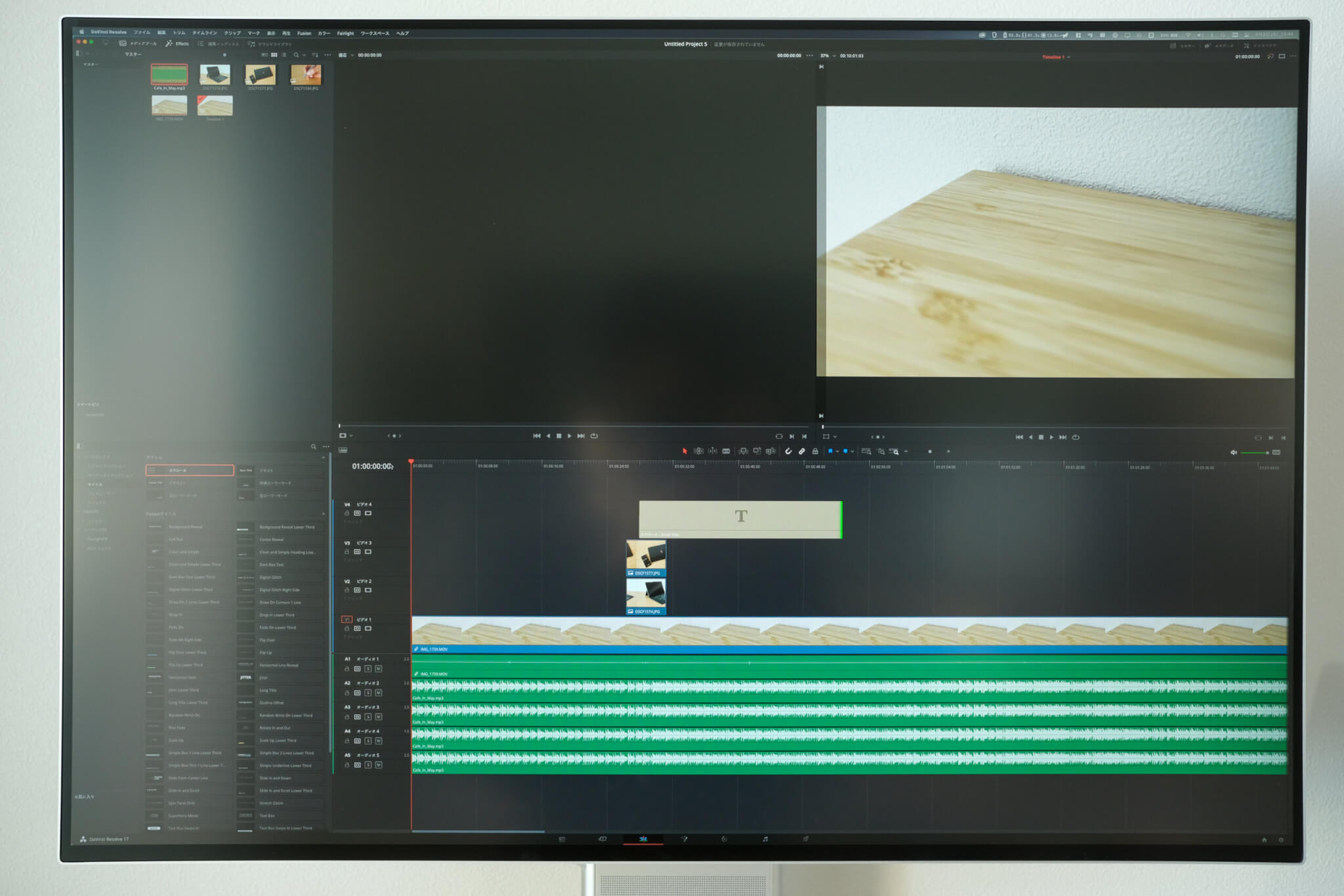
Task: Choose the Dynamic Trim Mode tool
Action: coord(713,451)
